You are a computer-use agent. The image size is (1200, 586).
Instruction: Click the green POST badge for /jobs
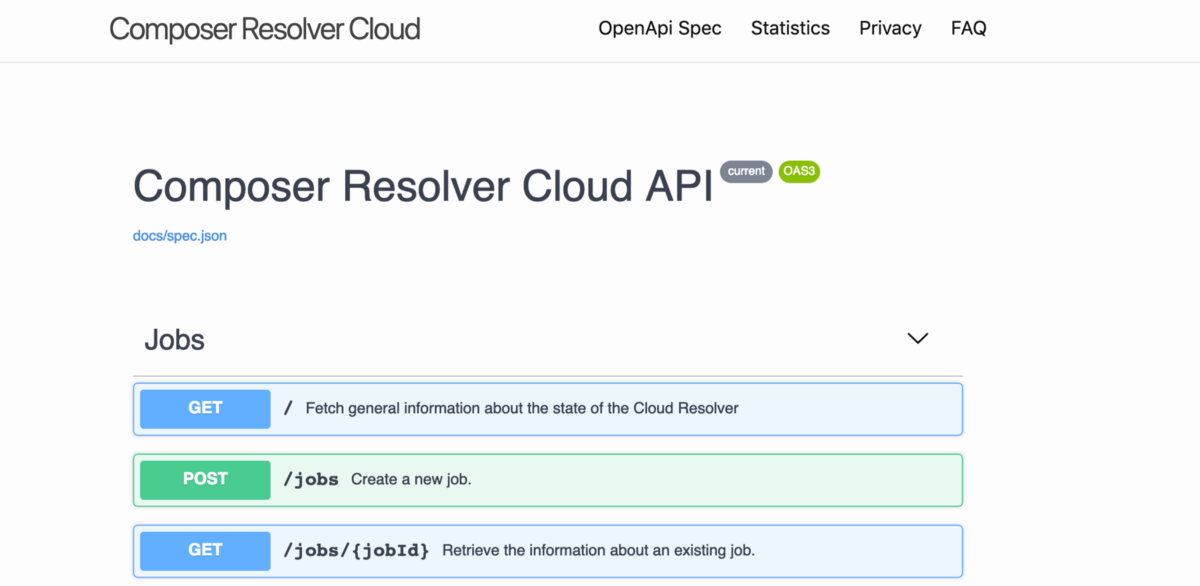[x=205, y=479]
